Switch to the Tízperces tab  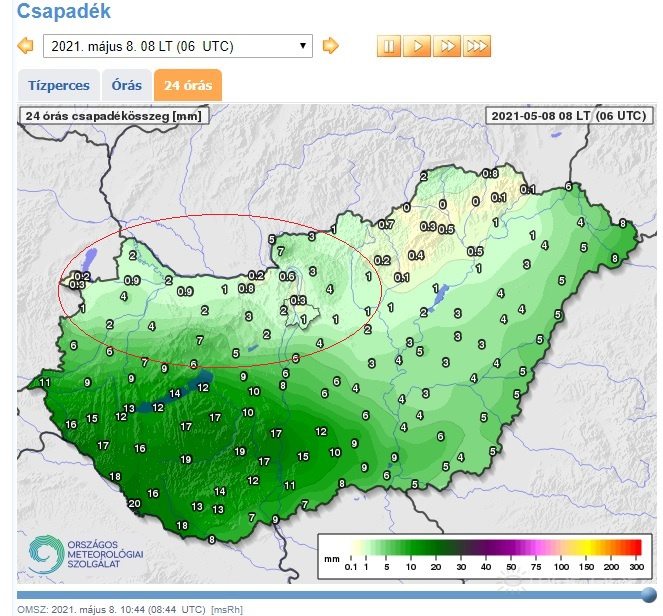coord(57,86)
